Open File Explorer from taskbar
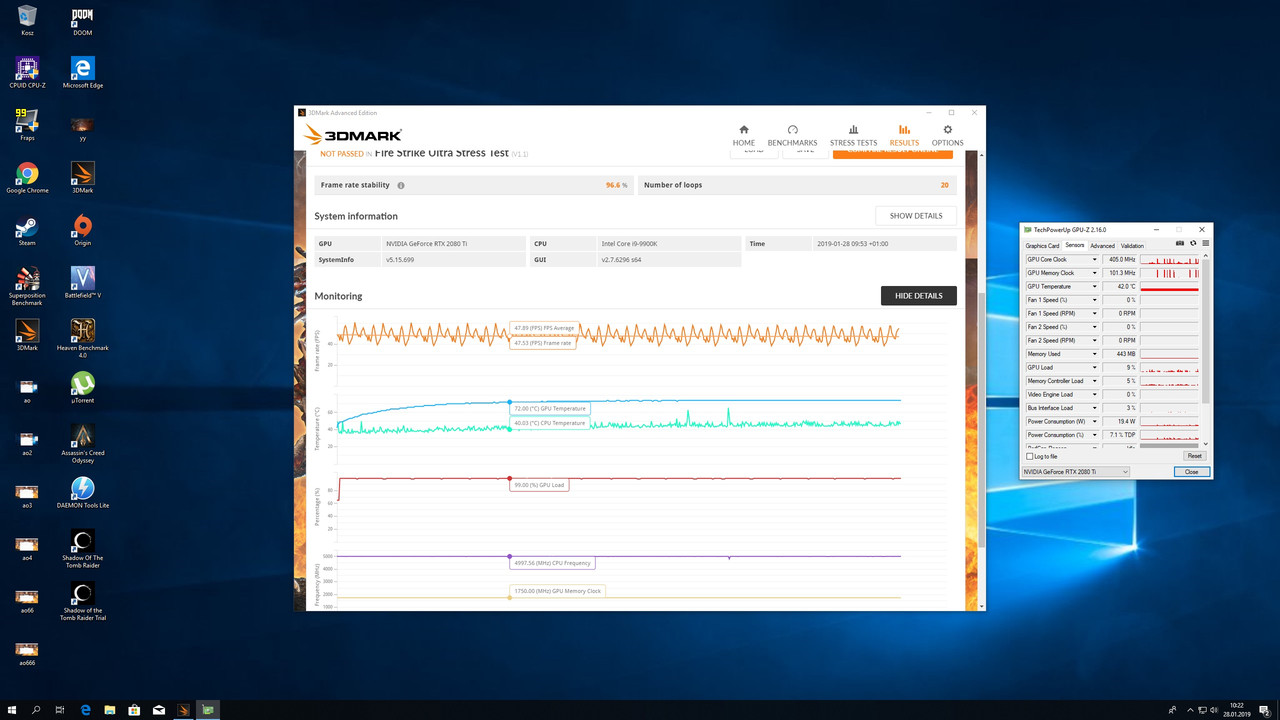The height and width of the screenshot is (720, 1280). [110, 710]
